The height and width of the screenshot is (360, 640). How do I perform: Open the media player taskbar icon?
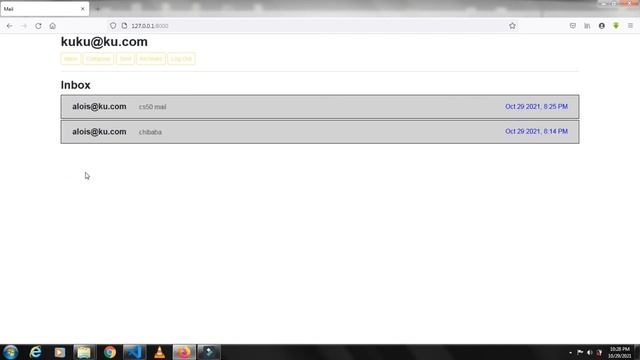(60, 352)
